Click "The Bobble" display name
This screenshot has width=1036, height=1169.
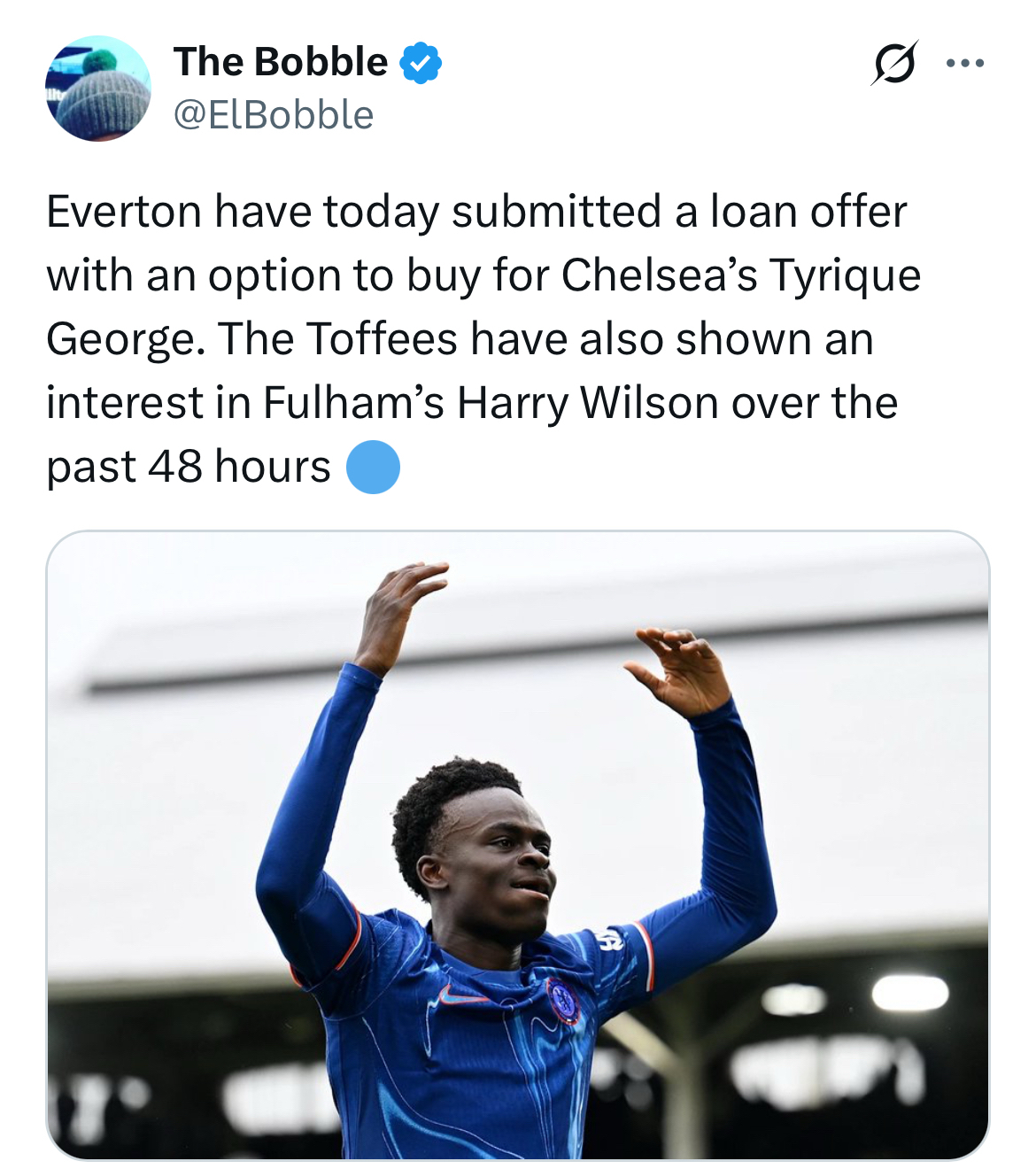[x=281, y=62]
